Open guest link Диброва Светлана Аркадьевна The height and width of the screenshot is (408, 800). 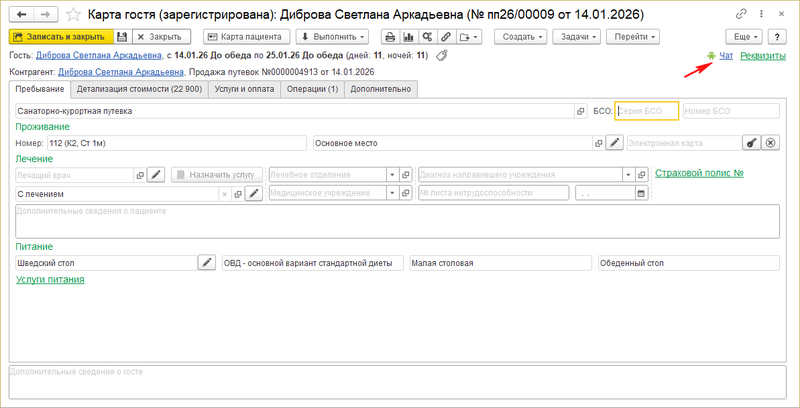(98, 56)
